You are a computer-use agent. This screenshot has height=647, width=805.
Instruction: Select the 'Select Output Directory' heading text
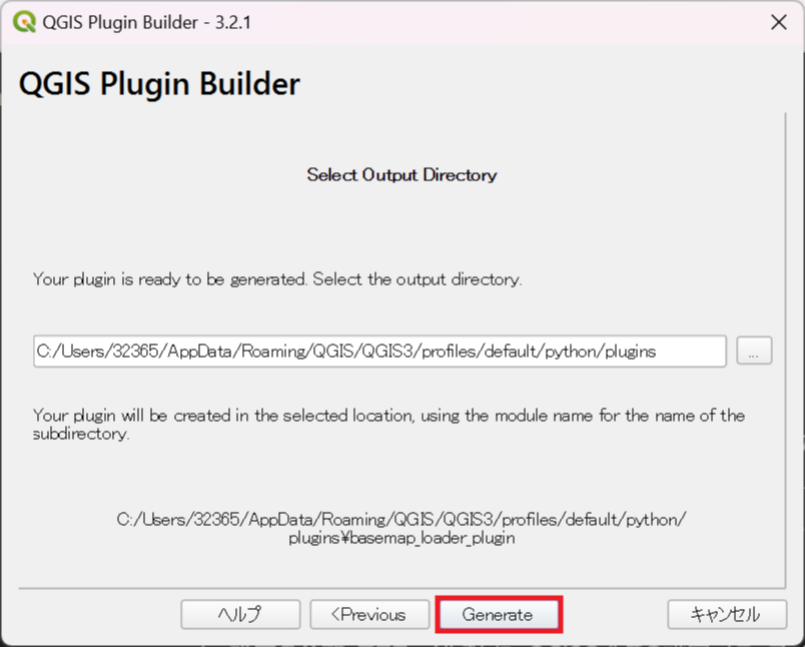(402, 175)
